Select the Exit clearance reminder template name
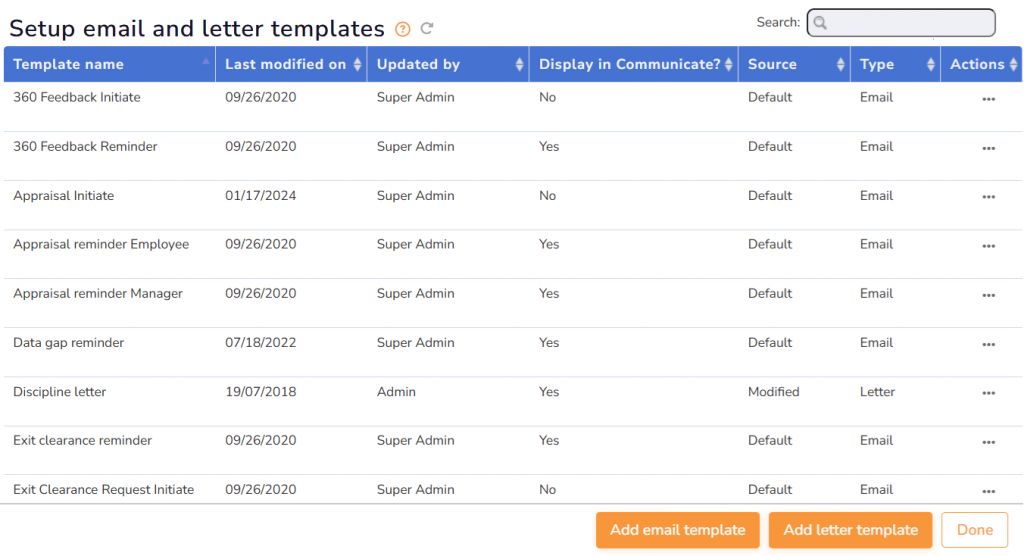Image resolution: width=1024 pixels, height=556 pixels. [x=82, y=440]
